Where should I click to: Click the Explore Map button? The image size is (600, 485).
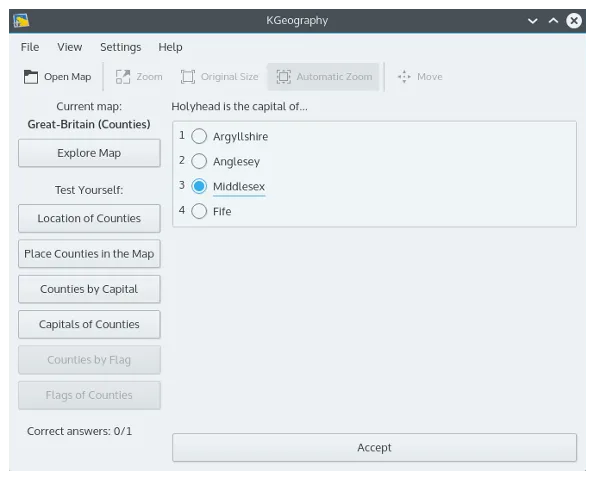pyautogui.click(x=89, y=153)
